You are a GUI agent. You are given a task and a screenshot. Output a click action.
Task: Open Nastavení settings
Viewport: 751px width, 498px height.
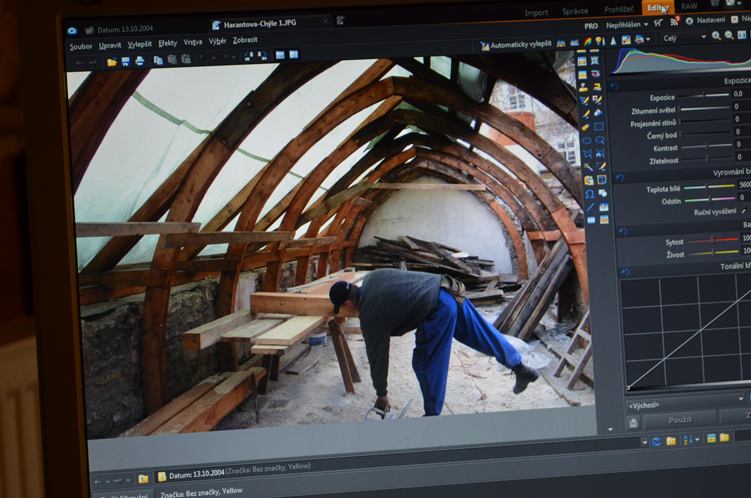coord(706,20)
